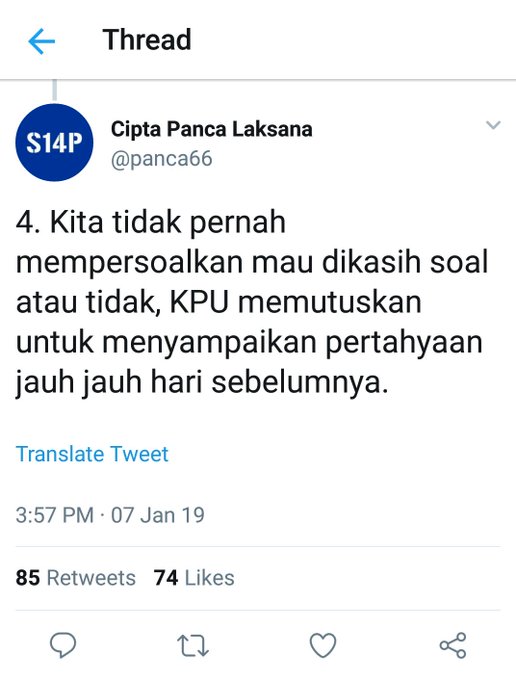Click Translate Tweet link
This screenshot has width=516, height=680.
(92, 454)
